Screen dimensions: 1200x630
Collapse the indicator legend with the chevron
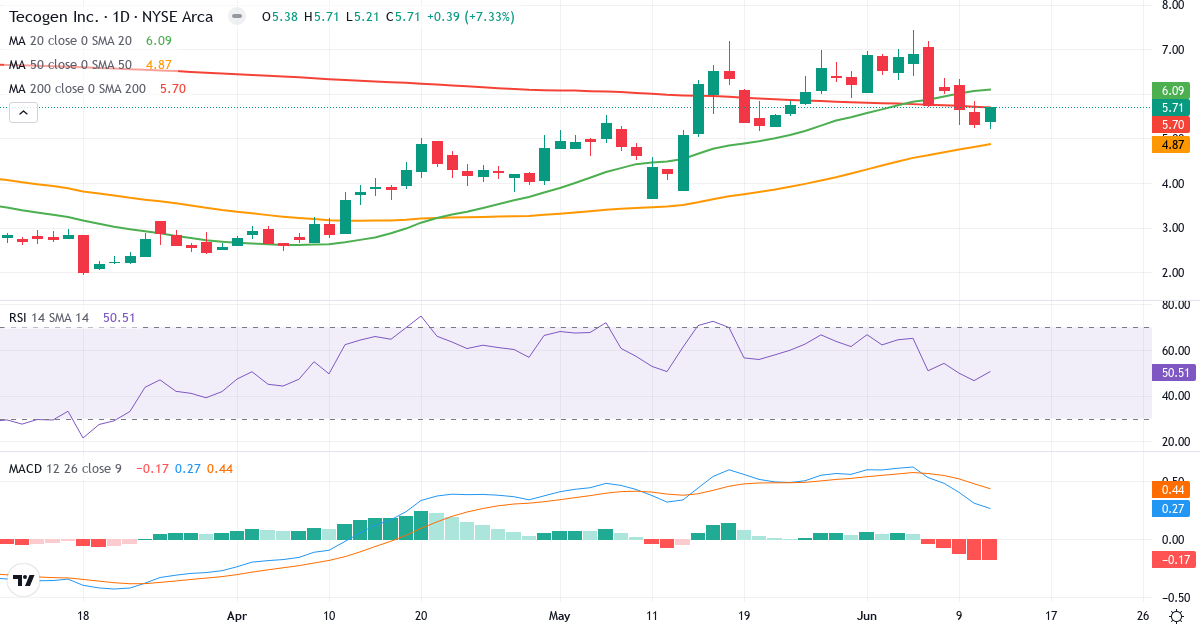[24, 113]
